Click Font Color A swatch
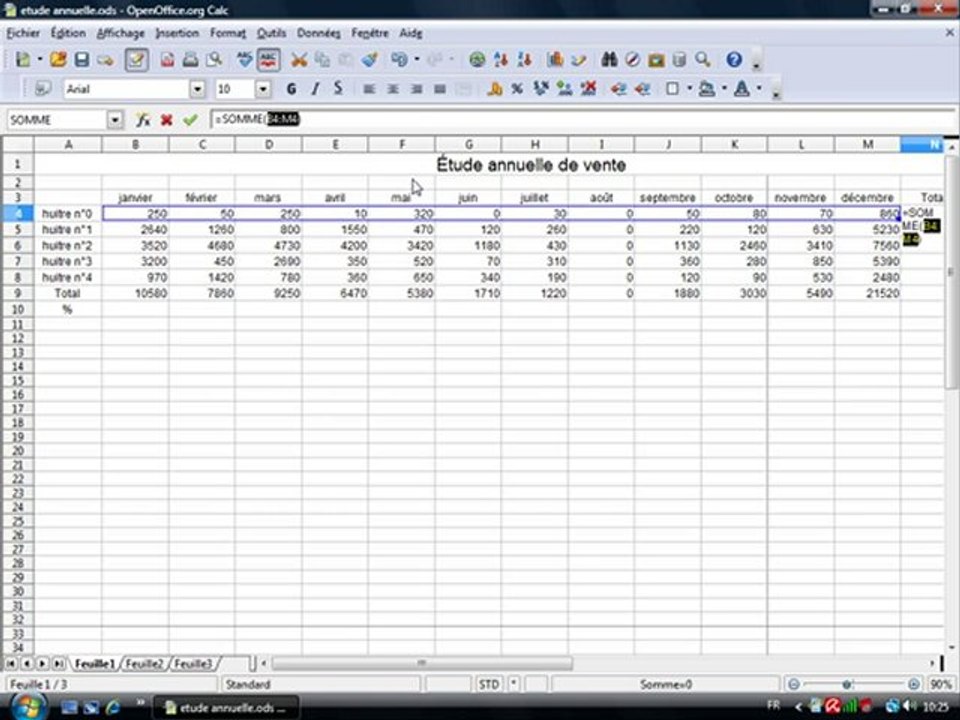This screenshot has width=960, height=720. click(741, 89)
